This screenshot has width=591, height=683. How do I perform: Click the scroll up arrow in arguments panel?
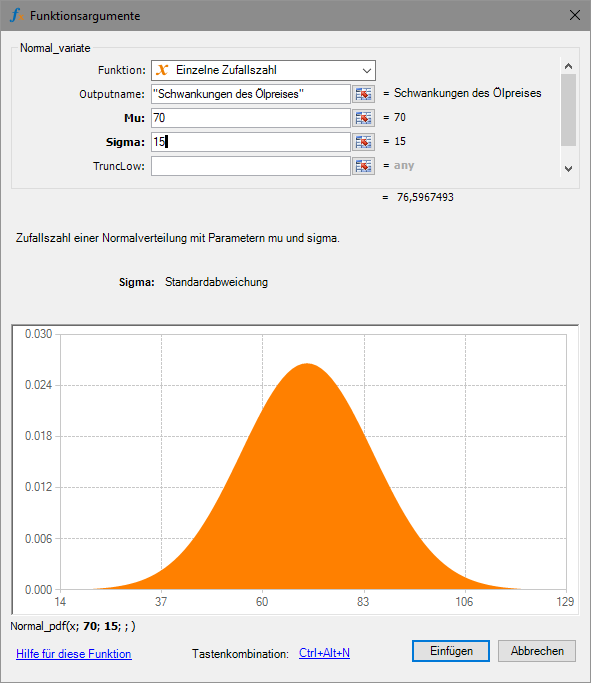[x=568, y=66]
